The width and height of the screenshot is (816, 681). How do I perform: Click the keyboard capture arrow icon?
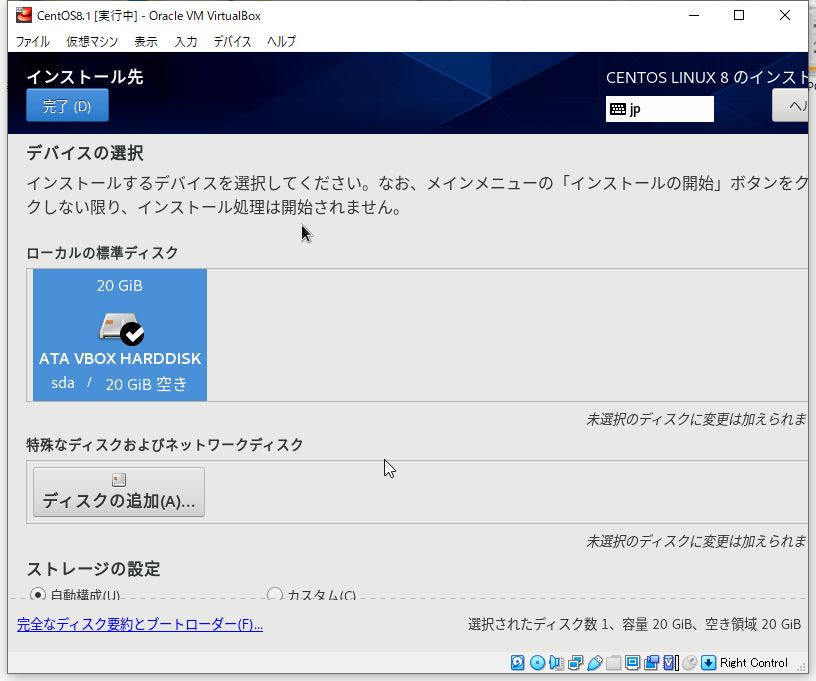pyautogui.click(x=708, y=662)
